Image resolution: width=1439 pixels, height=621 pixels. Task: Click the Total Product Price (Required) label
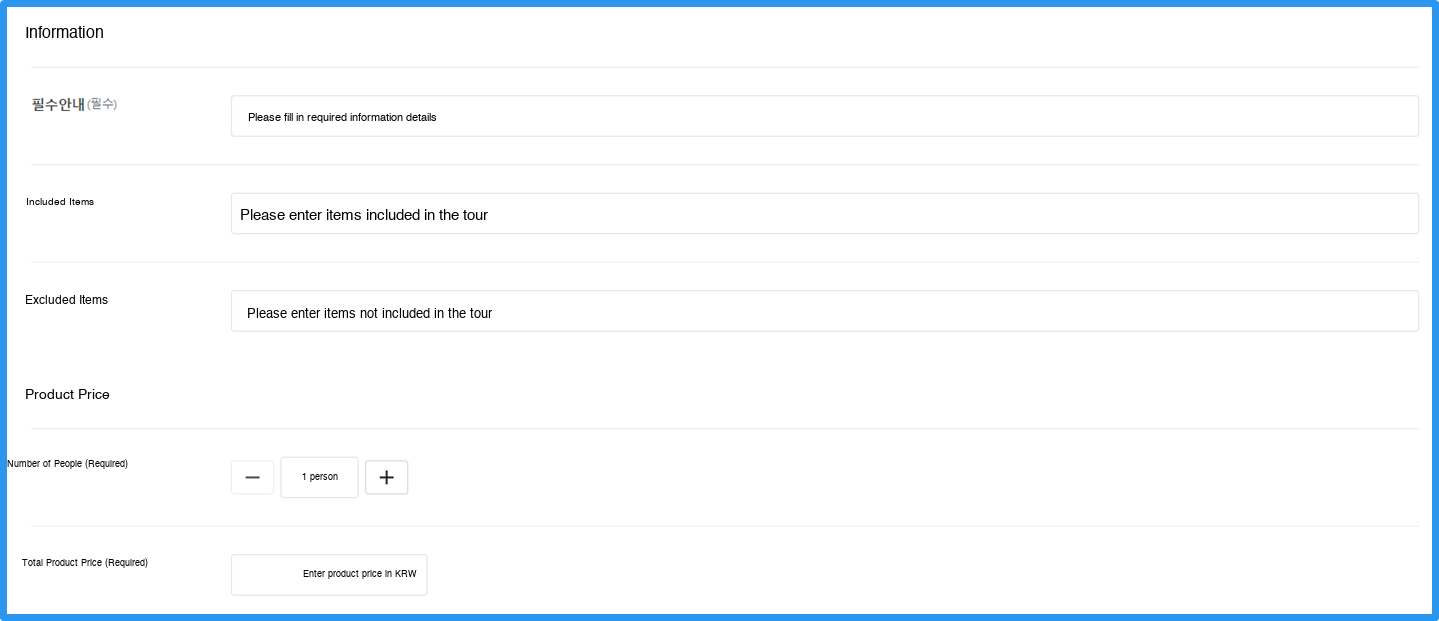pyautogui.click(x=85, y=563)
